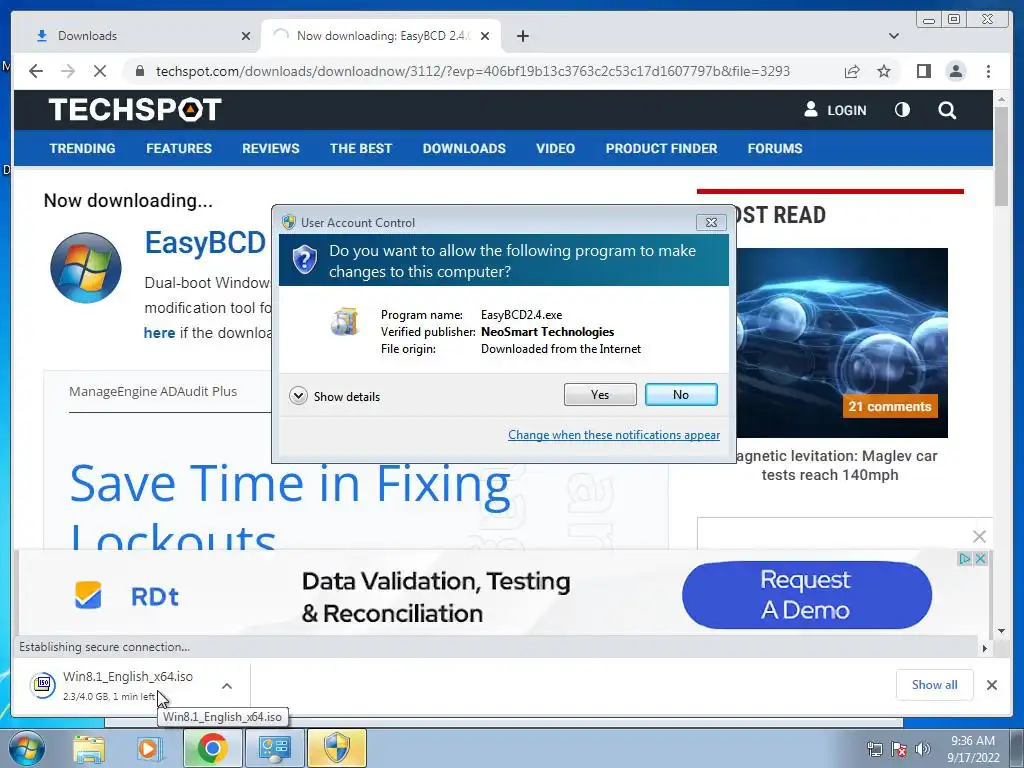Click Chrome taskbar icon
1024x768 pixels.
pos(212,748)
